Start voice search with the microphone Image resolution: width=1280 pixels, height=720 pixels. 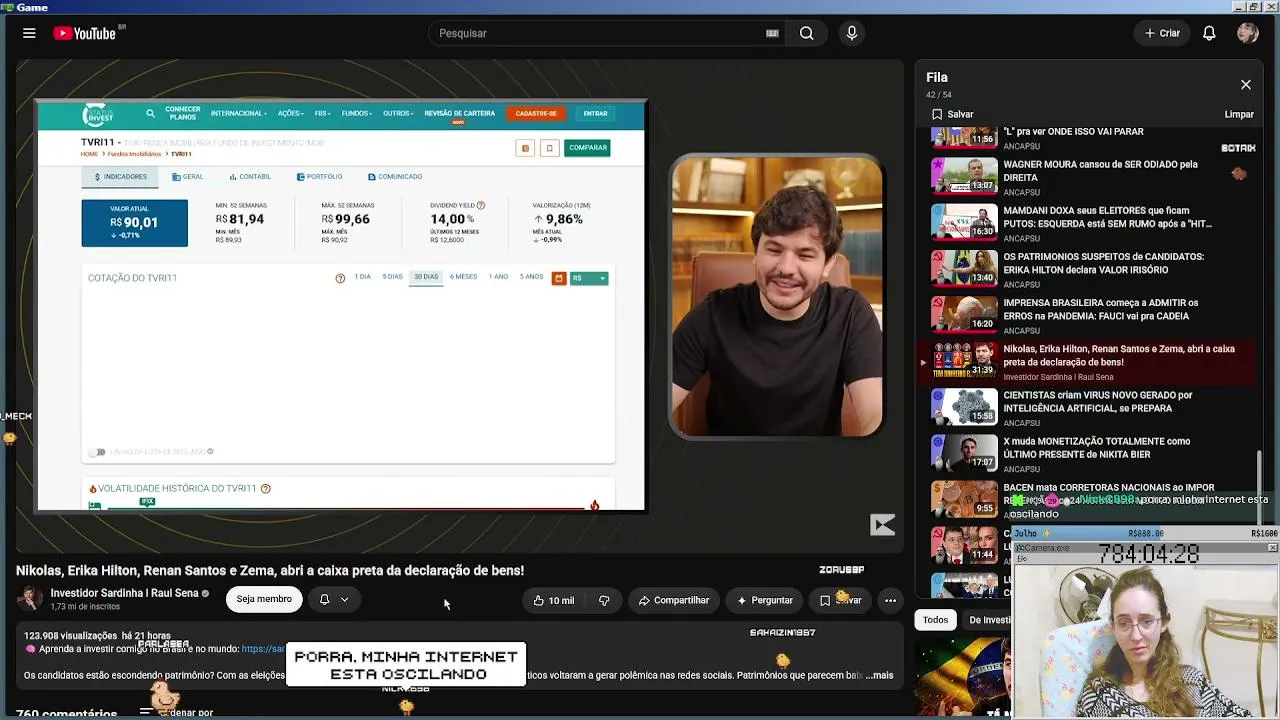(x=852, y=33)
